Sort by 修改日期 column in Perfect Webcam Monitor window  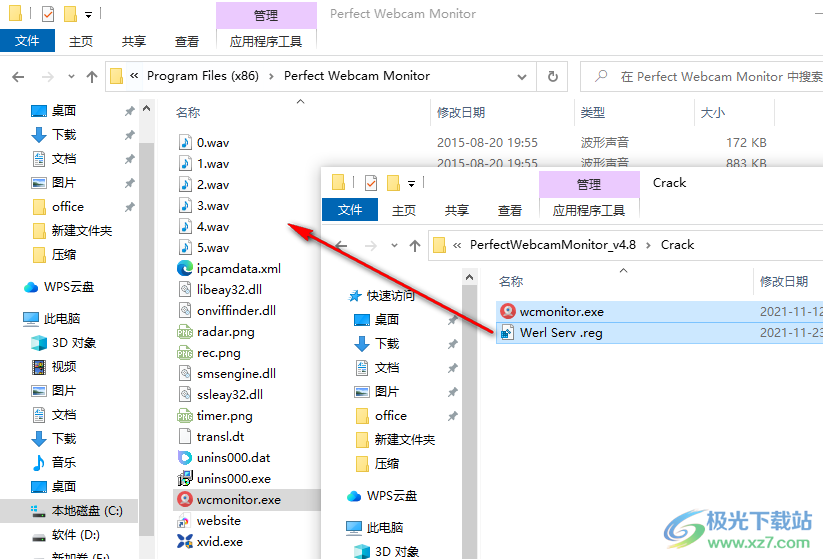pos(461,113)
